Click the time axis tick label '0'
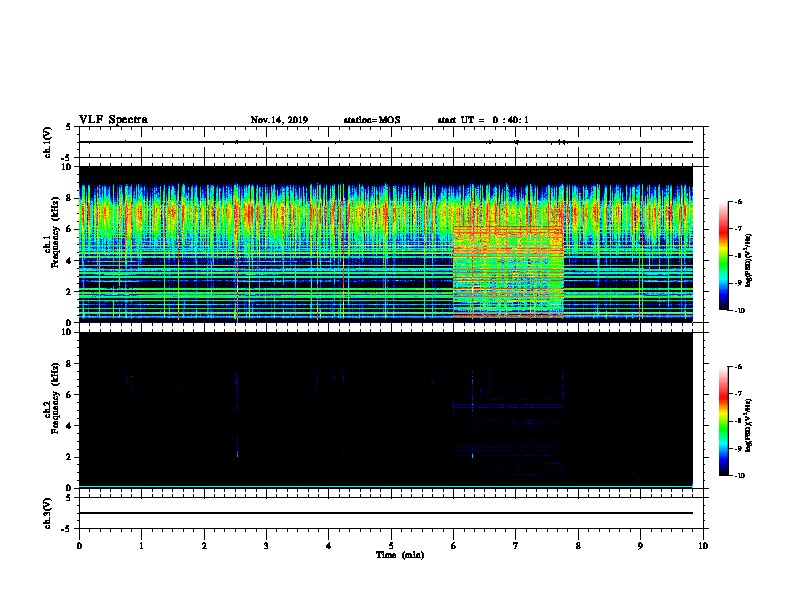The height and width of the screenshot is (612, 792). click(79, 546)
